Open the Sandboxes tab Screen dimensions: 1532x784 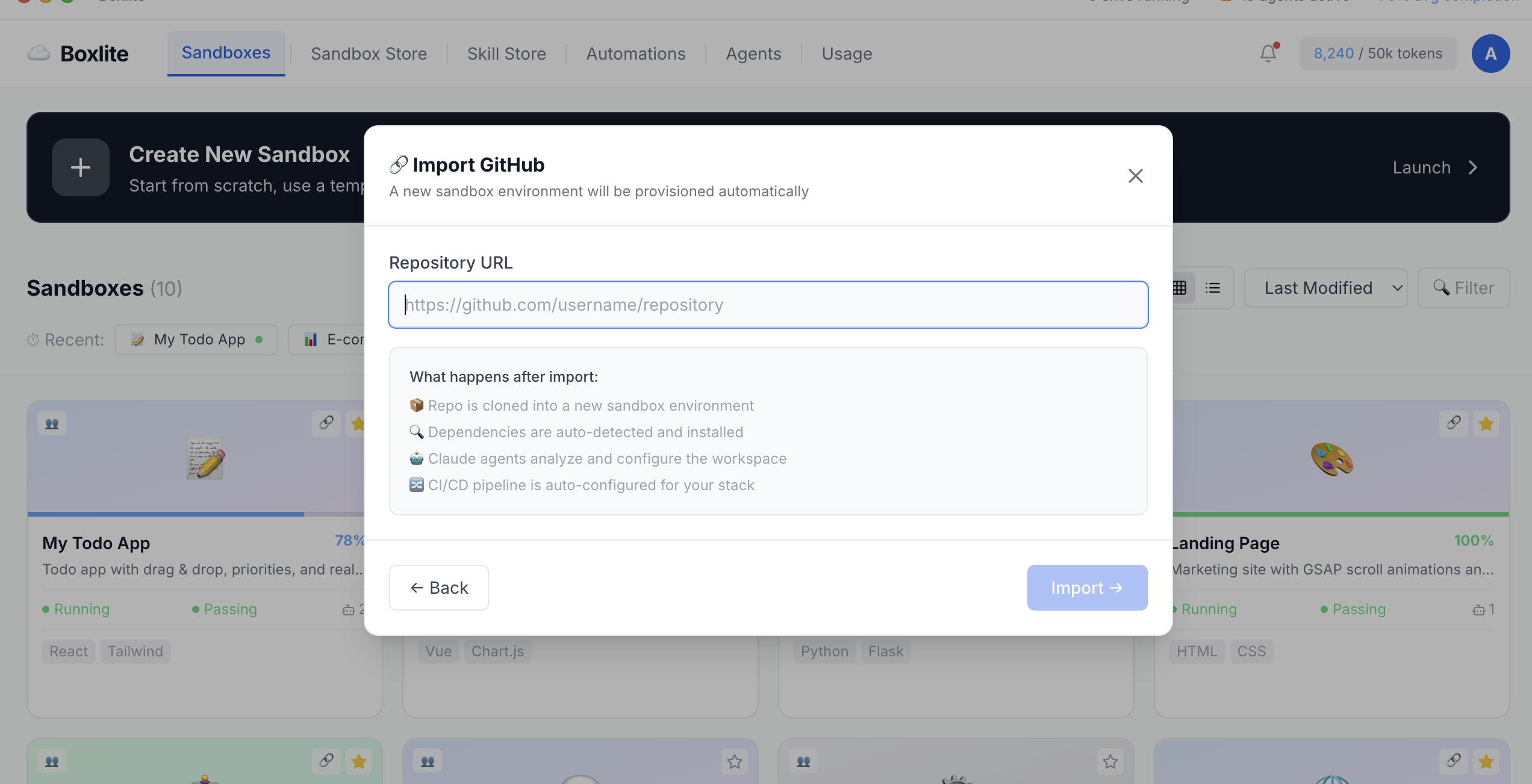pyautogui.click(x=226, y=53)
